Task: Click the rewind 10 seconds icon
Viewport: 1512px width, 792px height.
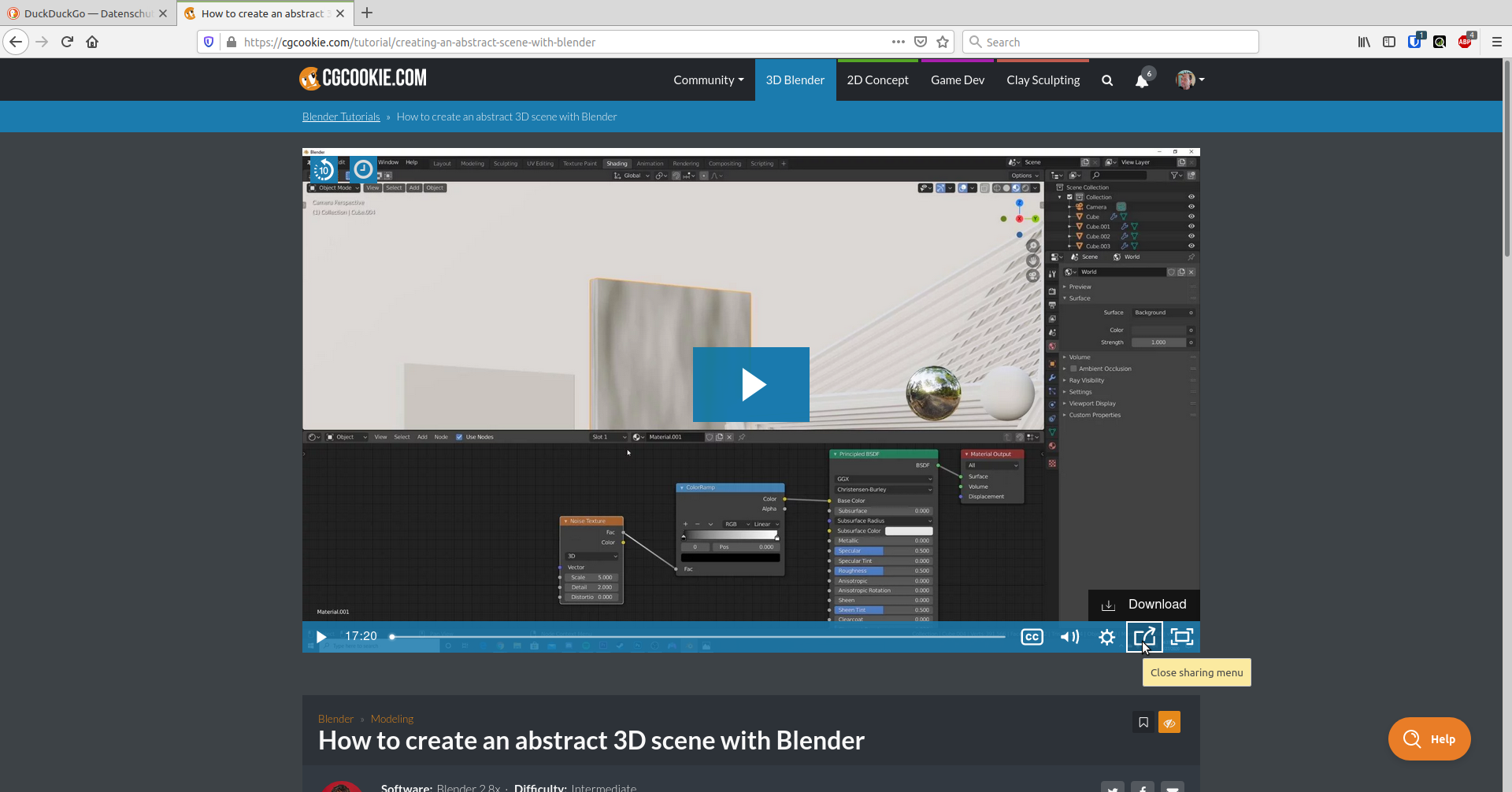Action: pos(324,169)
